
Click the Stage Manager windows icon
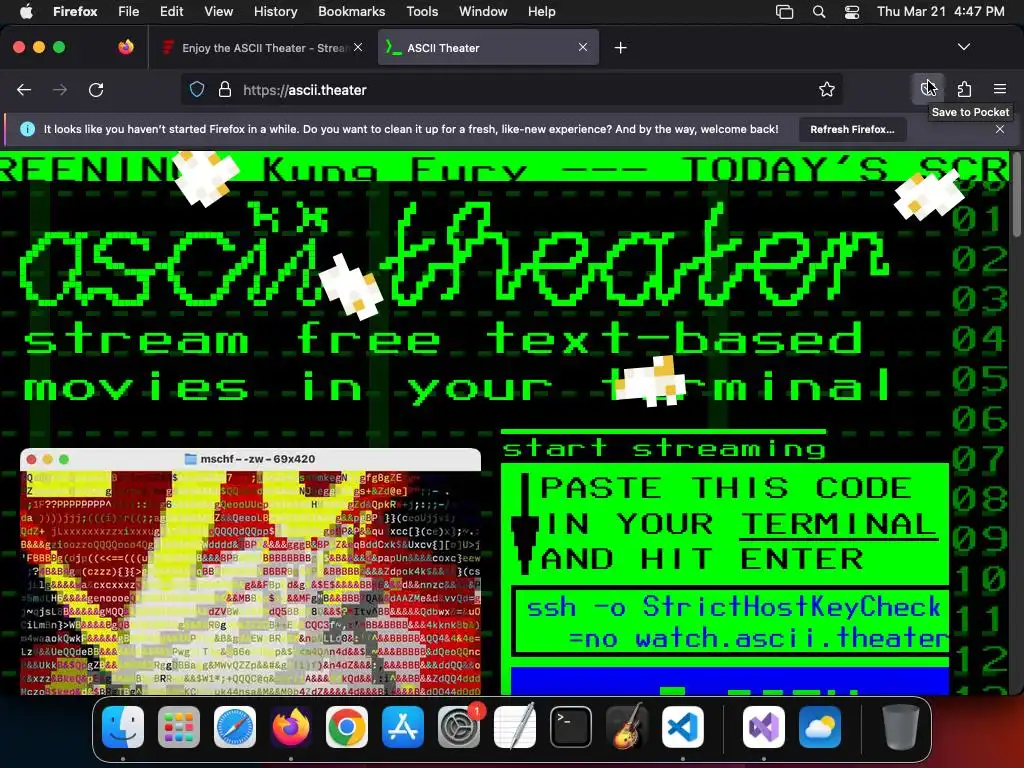(x=784, y=11)
